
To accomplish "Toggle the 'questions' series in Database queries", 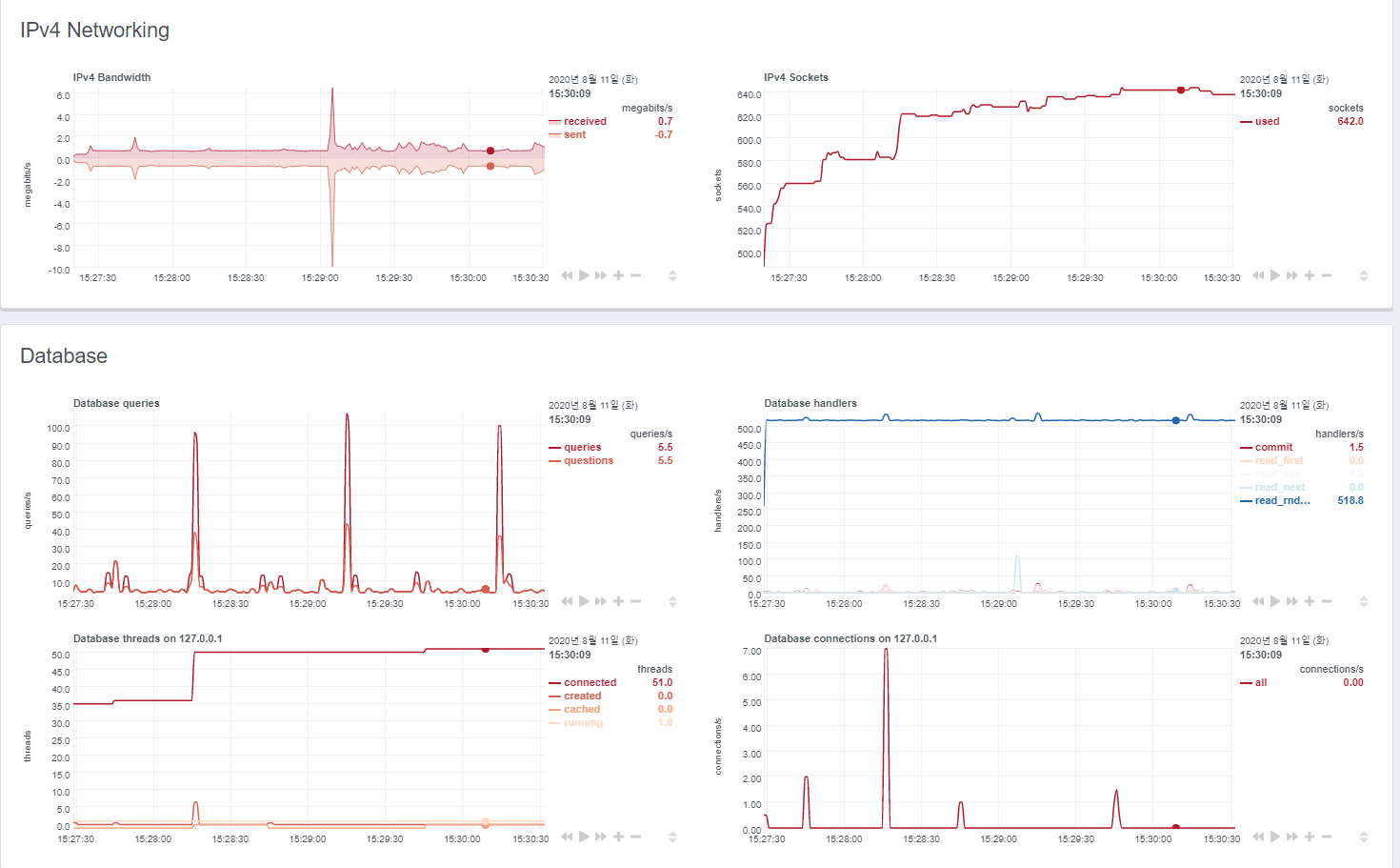I will tap(588, 460).
